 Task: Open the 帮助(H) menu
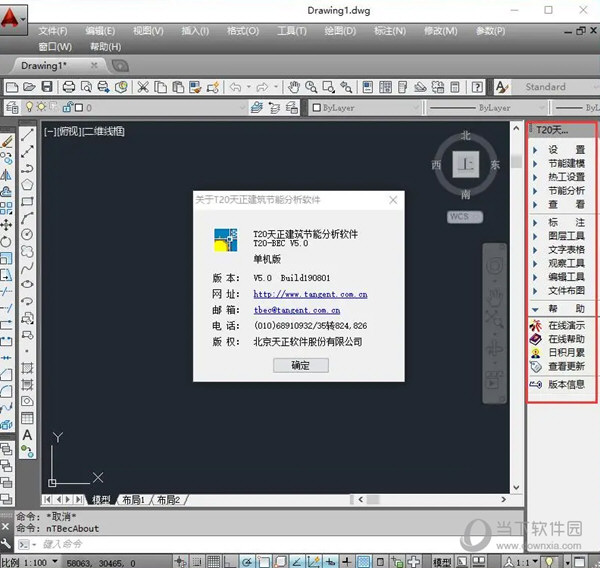(106, 47)
